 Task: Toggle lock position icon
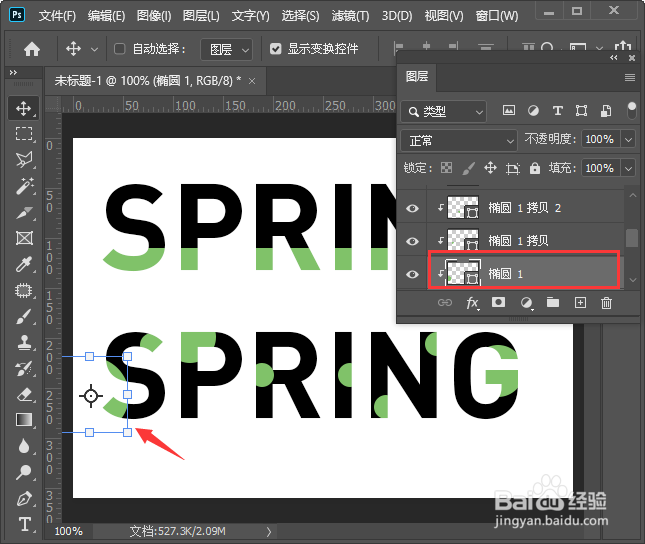(490, 168)
